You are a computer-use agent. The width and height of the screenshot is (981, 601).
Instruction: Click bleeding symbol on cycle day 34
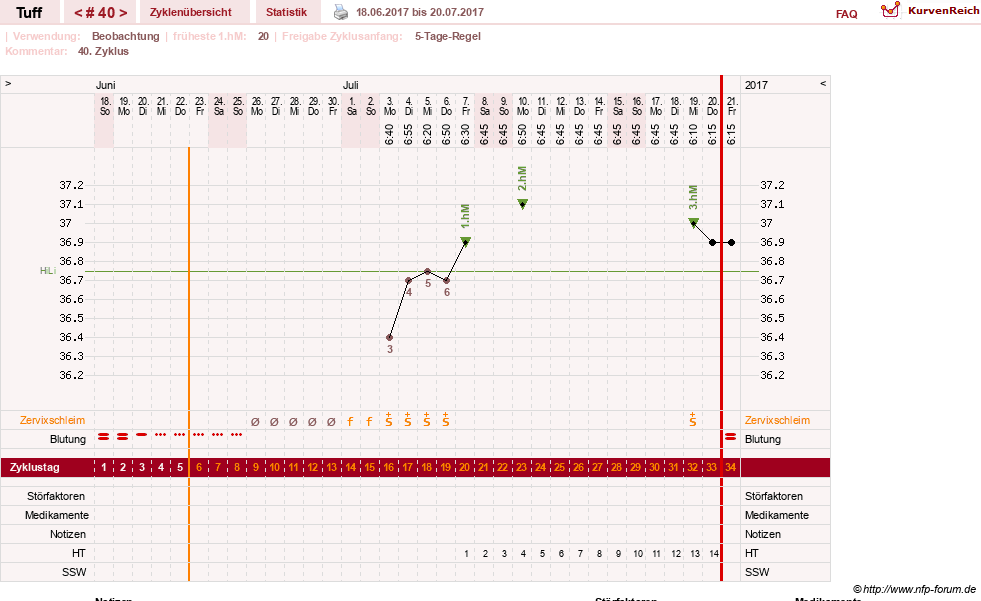[x=731, y=437]
